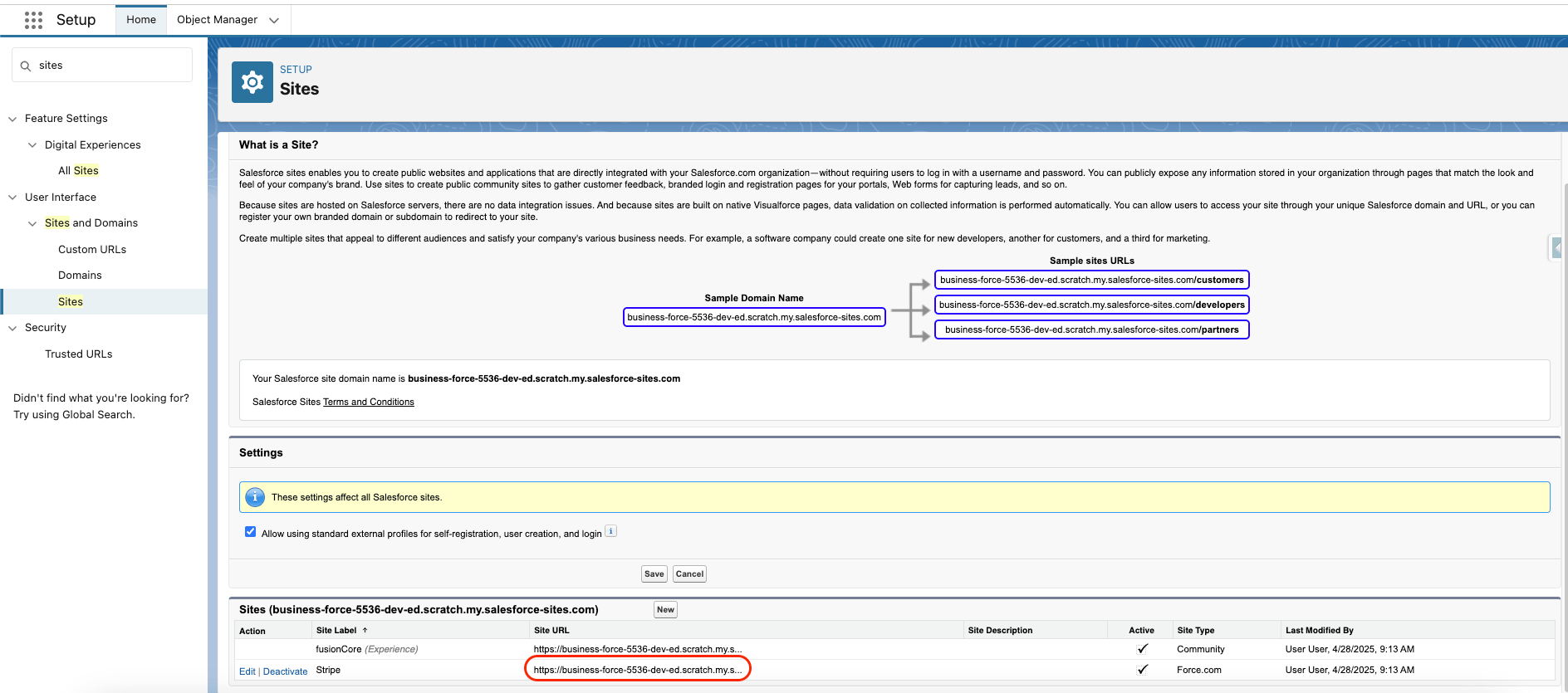Viewport: 1568px width, 693px height.
Task: Click the partners sample site URL box
Action: point(1092,329)
